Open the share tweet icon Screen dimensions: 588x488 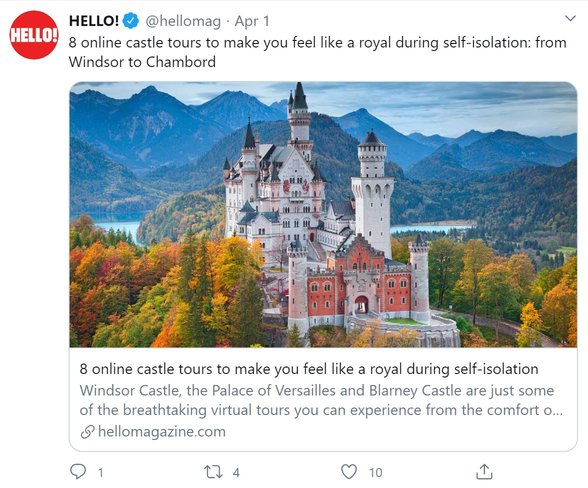[484, 471]
